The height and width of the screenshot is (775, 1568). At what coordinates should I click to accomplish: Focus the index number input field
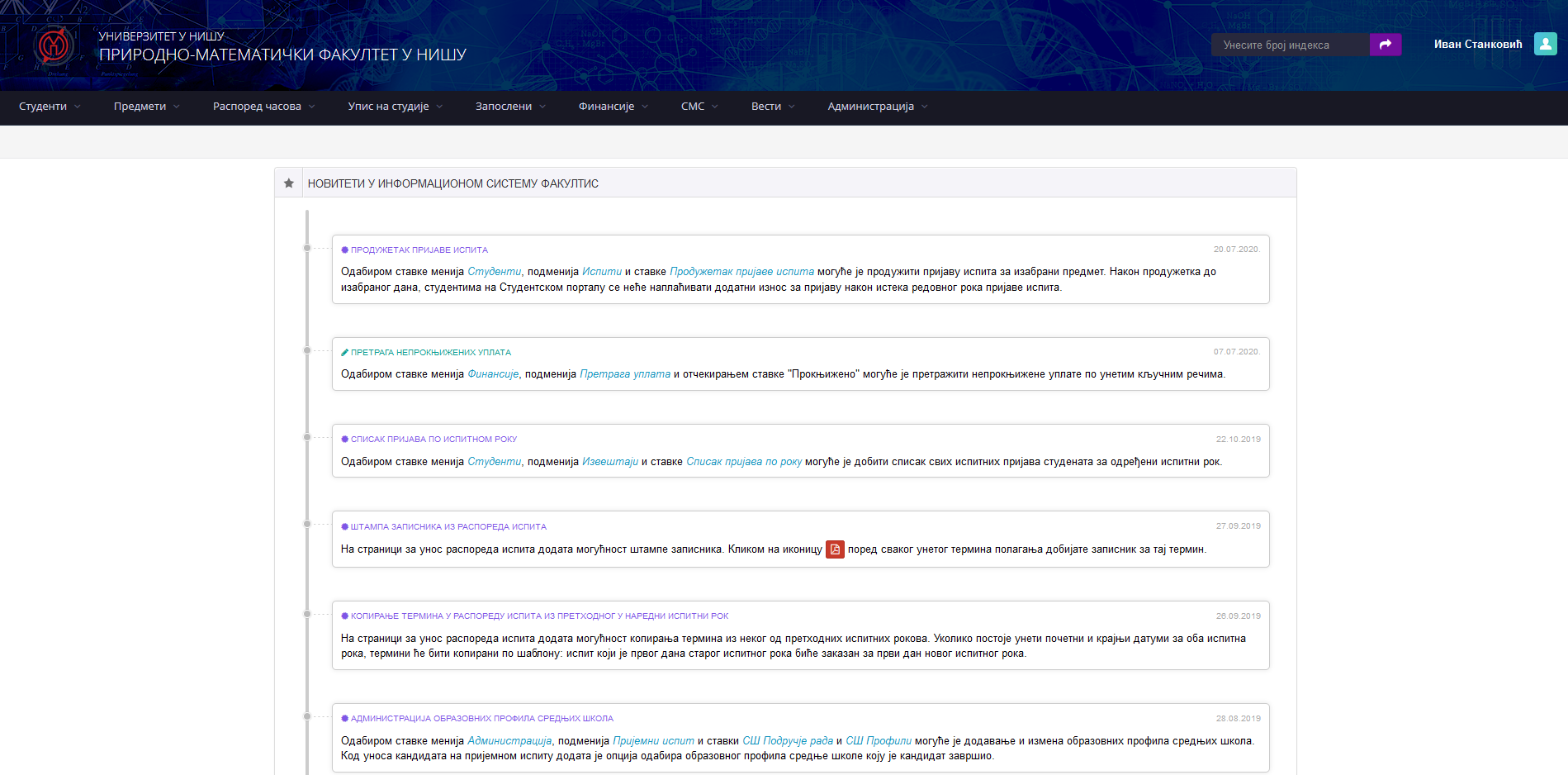(x=1290, y=45)
